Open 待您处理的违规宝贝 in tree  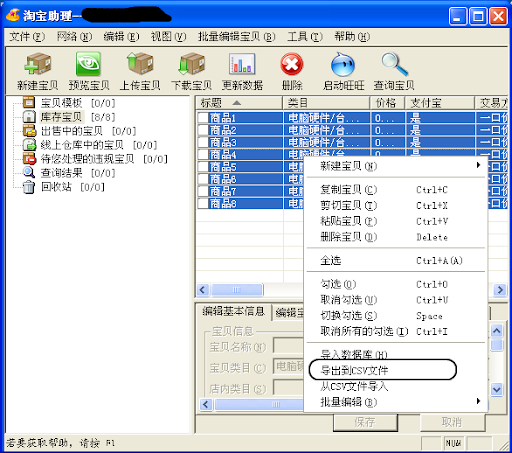pyautogui.click(x=87, y=159)
